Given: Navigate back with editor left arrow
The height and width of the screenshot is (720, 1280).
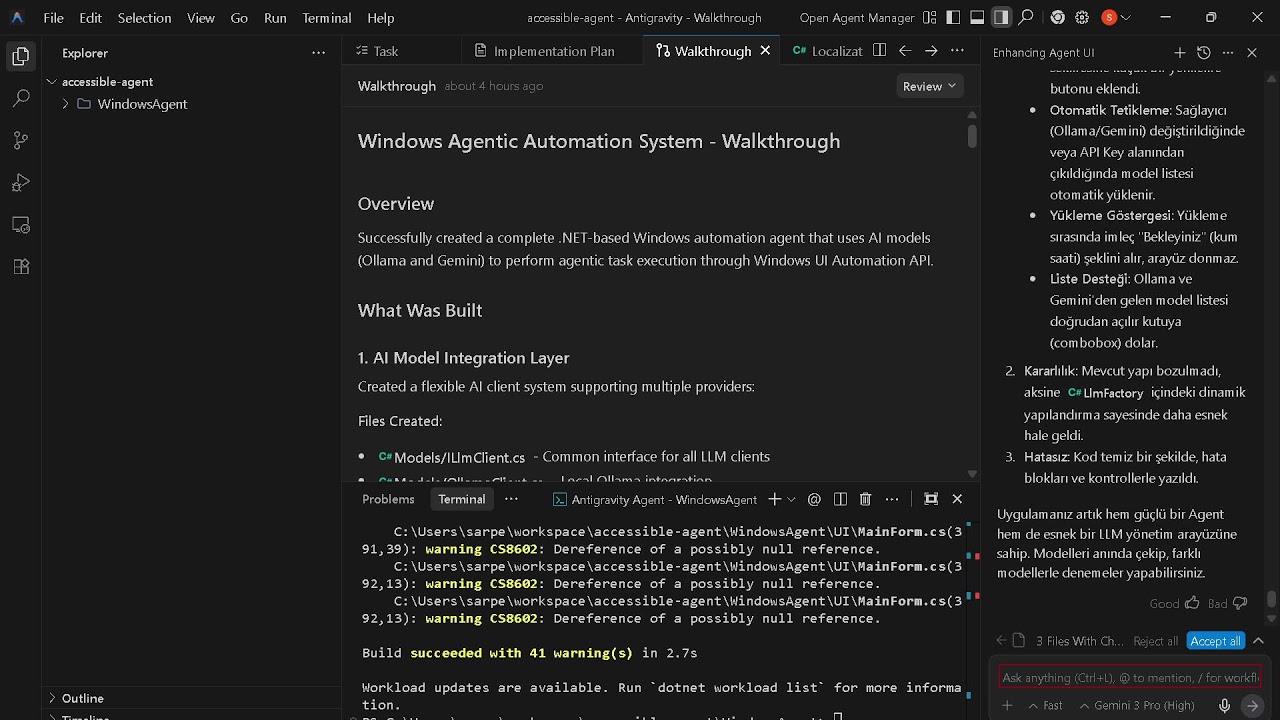Looking at the screenshot, I should point(905,51).
